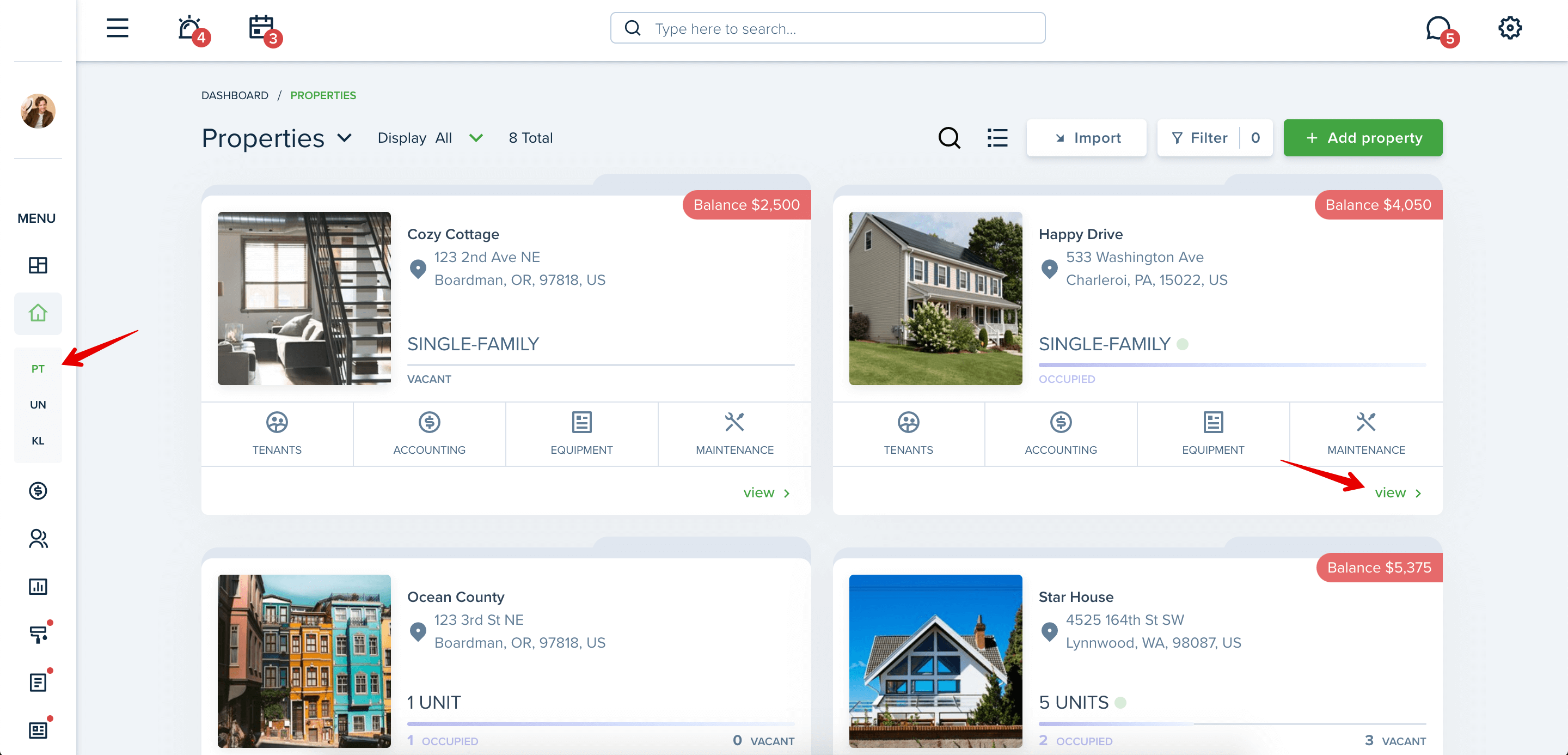Viewport: 1568px width, 755px height.
Task: Click the user profile avatar
Action: point(38,111)
